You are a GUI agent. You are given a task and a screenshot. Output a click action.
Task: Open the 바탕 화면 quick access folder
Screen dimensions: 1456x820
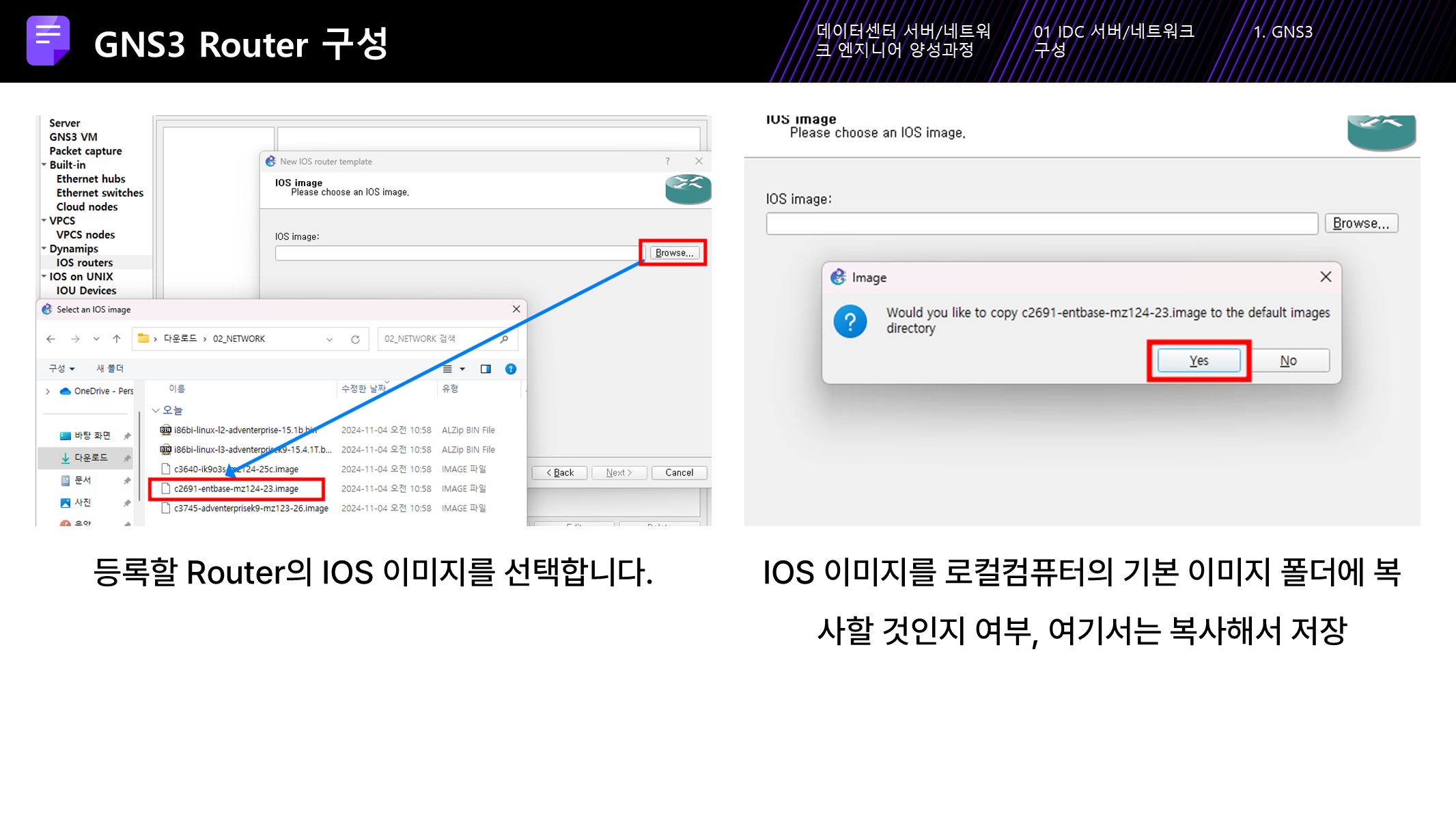[92, 435]
